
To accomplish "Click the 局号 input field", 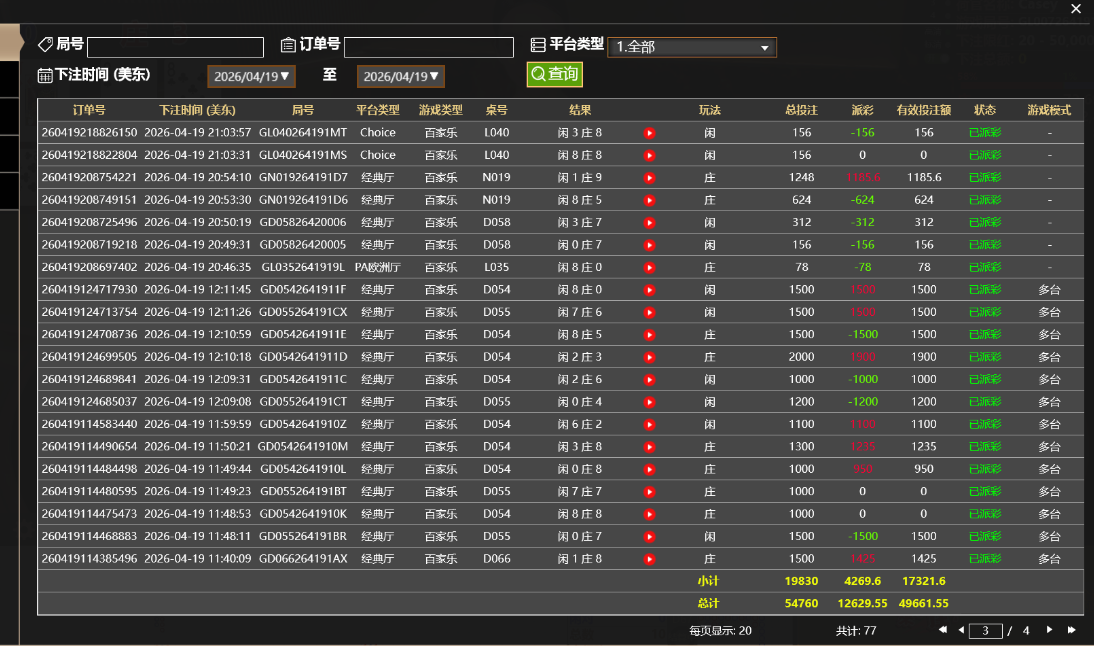I will pos(175,47).
